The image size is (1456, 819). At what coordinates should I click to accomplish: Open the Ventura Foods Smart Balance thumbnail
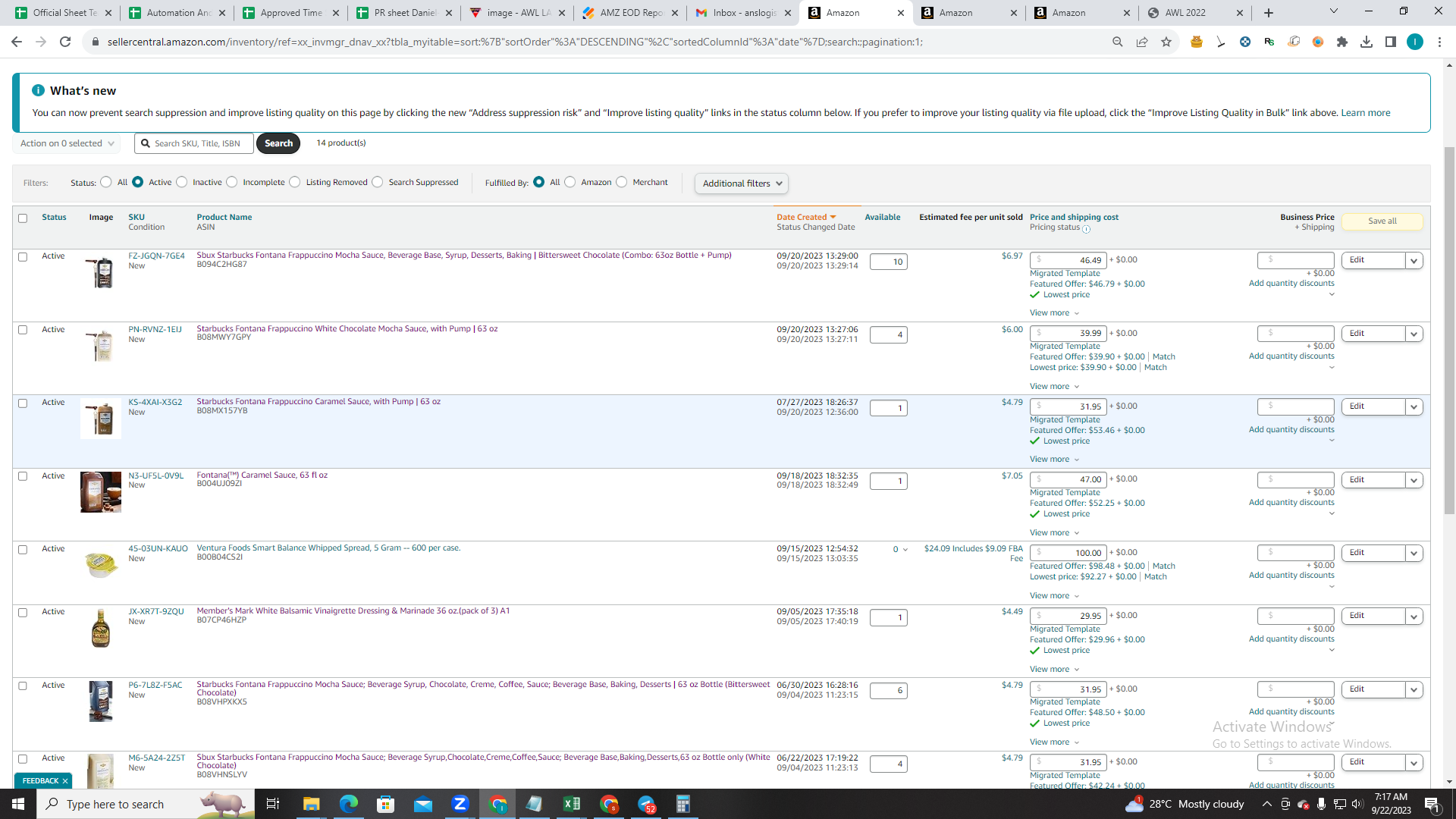[x=101, y=564]
